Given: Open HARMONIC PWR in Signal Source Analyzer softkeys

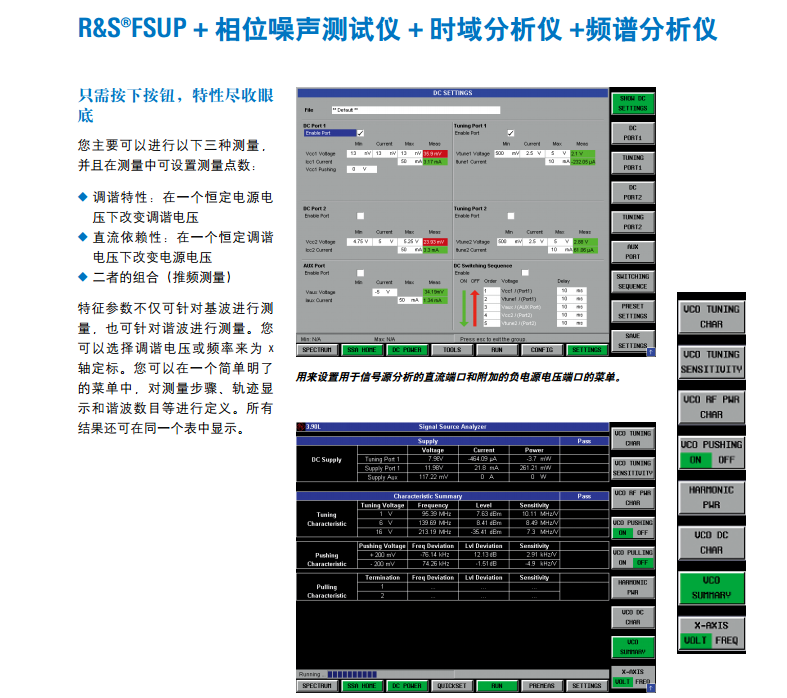Looking at the screenshot, I should pos(632,588).
